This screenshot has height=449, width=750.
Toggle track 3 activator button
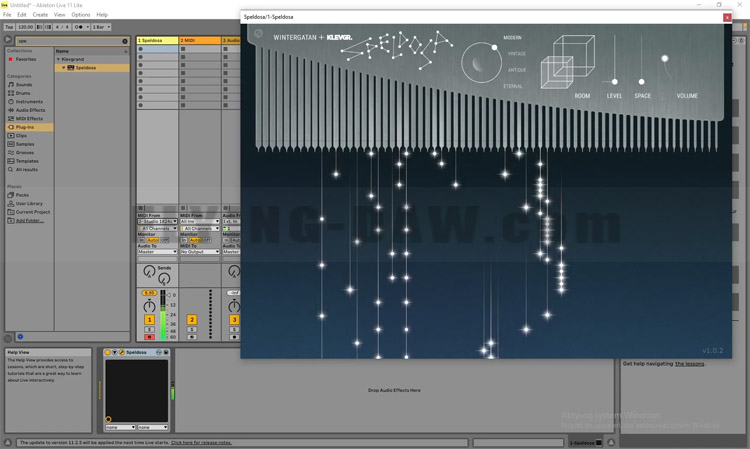[234, 319]
